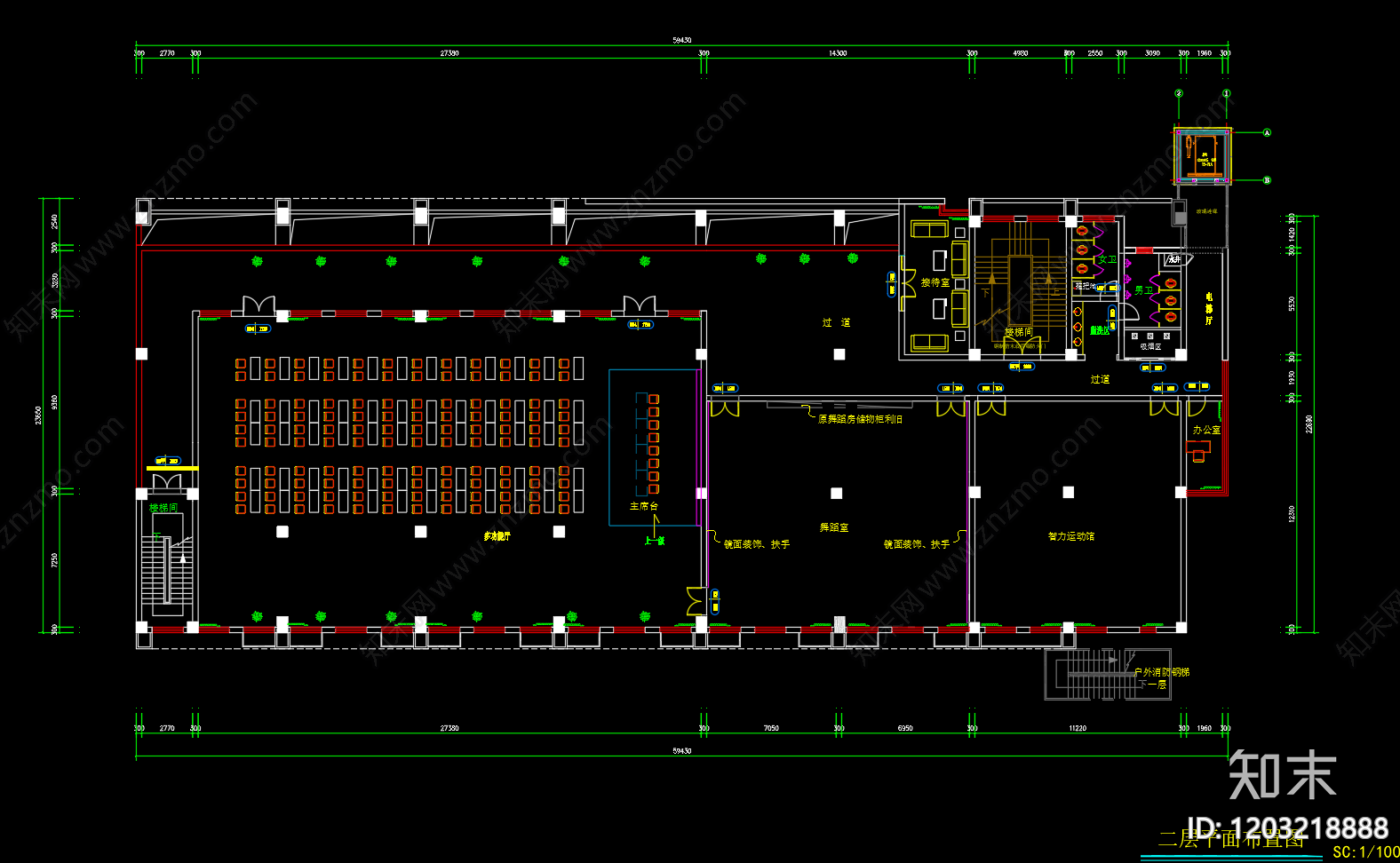Select the 7250 left dimension

pyautogui.click(x=55, y=560)
